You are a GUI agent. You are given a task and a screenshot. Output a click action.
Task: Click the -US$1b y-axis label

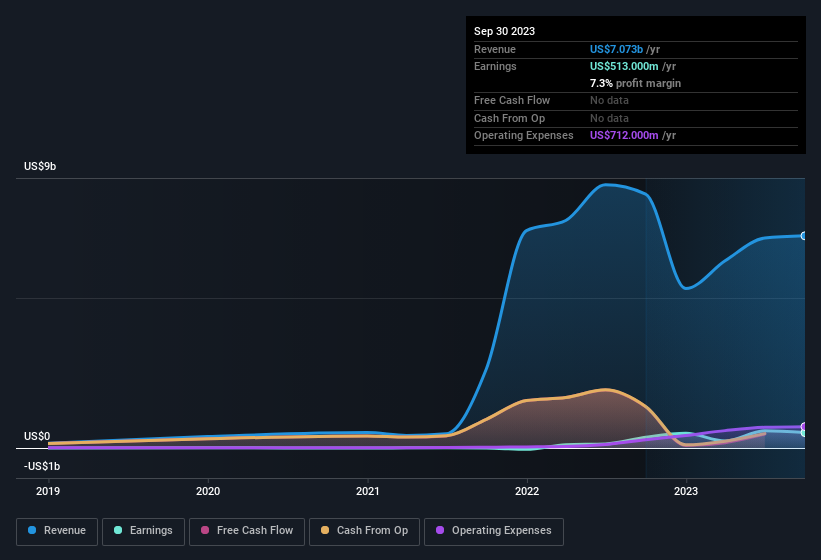coord(42,466)
